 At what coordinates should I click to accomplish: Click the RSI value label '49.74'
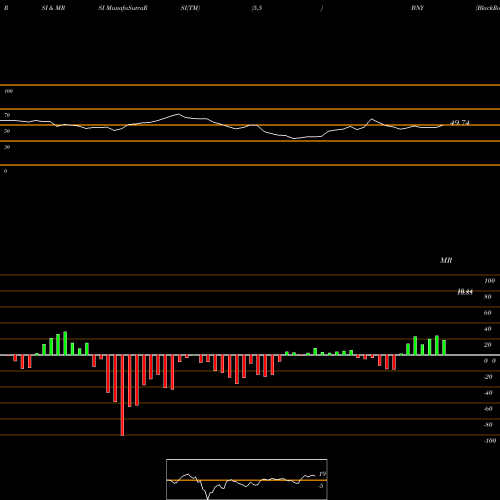[x=460, y=123]
